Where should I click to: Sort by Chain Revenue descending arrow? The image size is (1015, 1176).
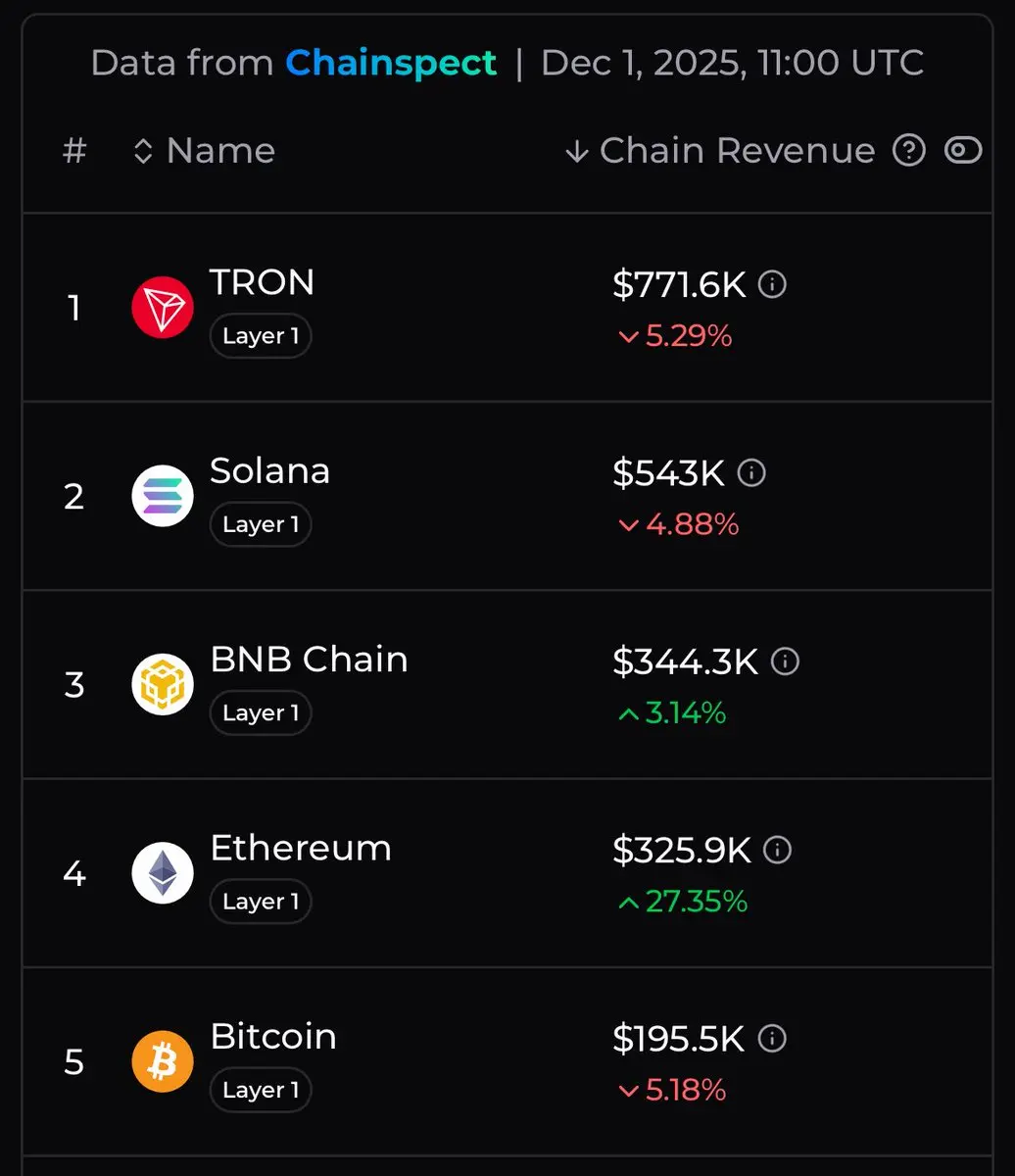tap(577, 151)
